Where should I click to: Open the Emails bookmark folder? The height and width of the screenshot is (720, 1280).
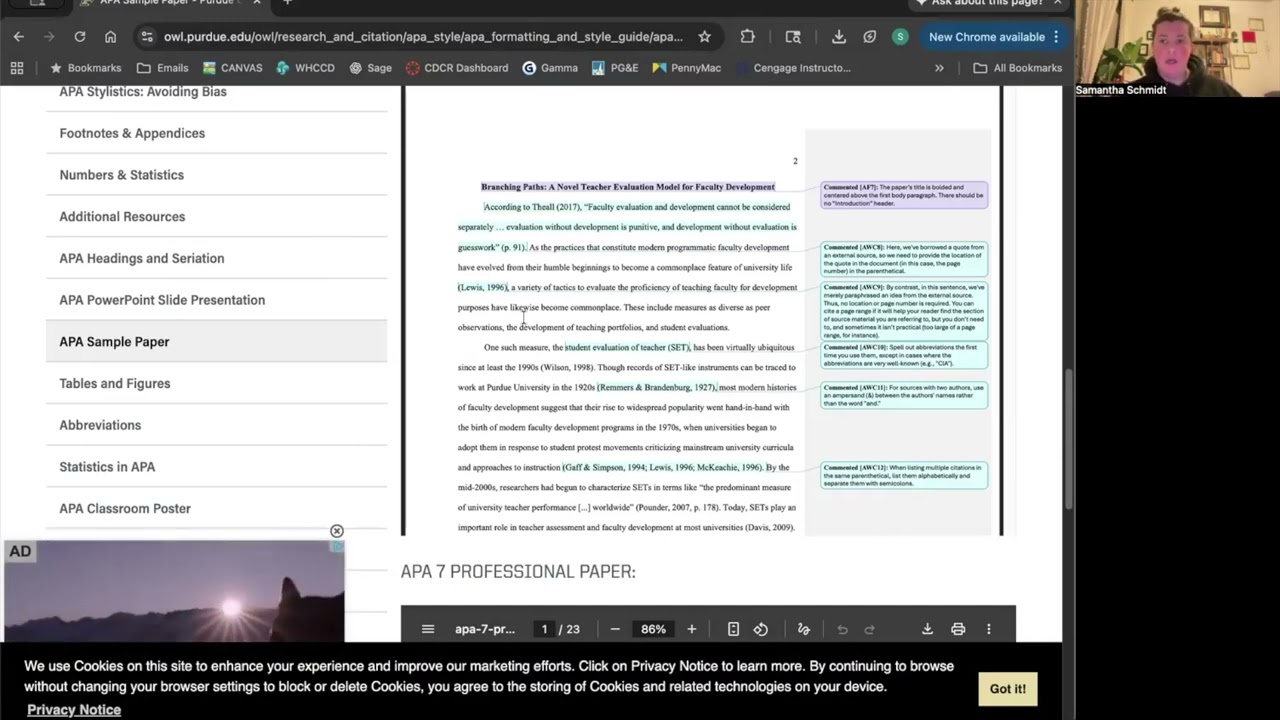point(162,68)
